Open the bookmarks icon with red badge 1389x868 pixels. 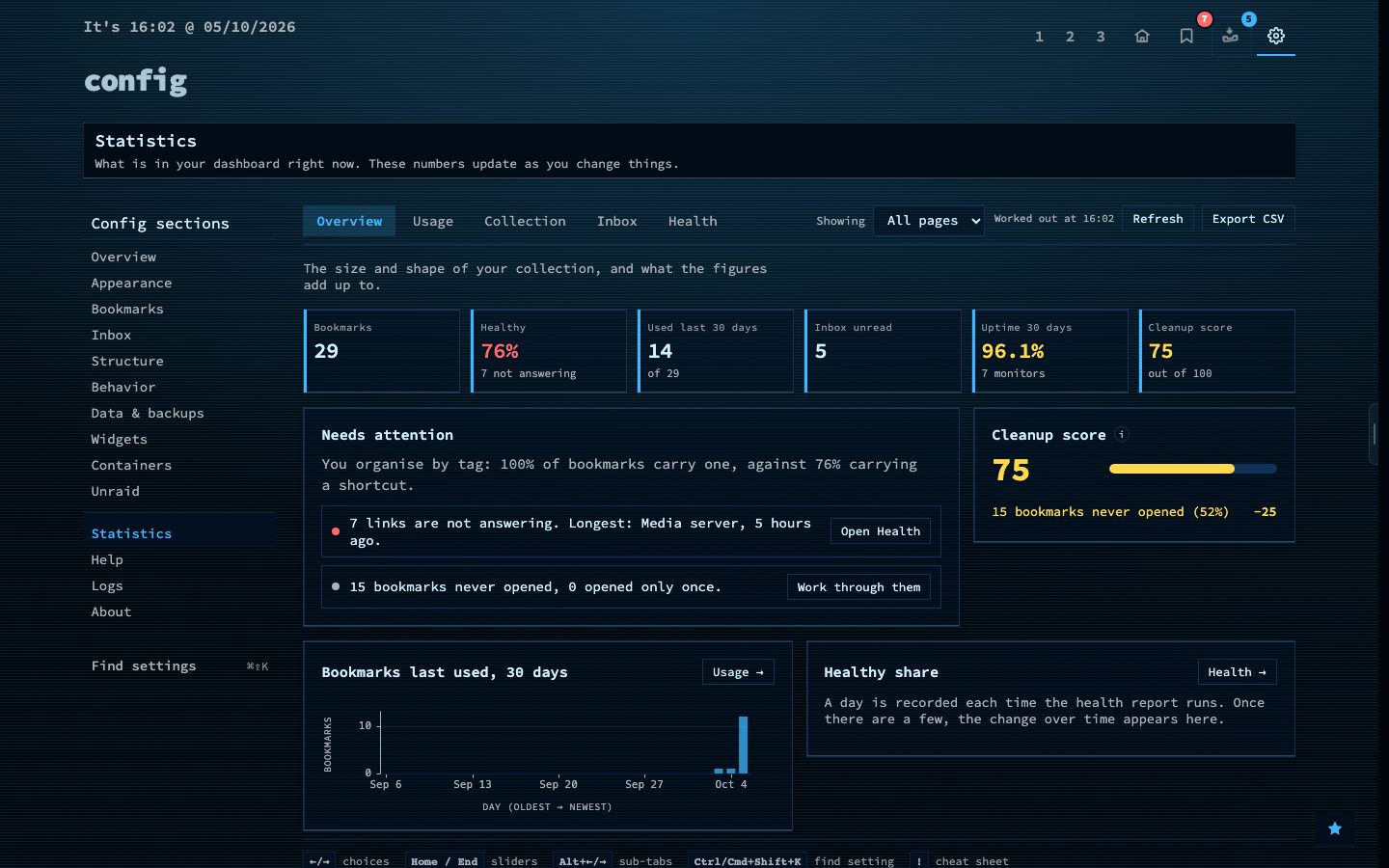(1186, 37)
